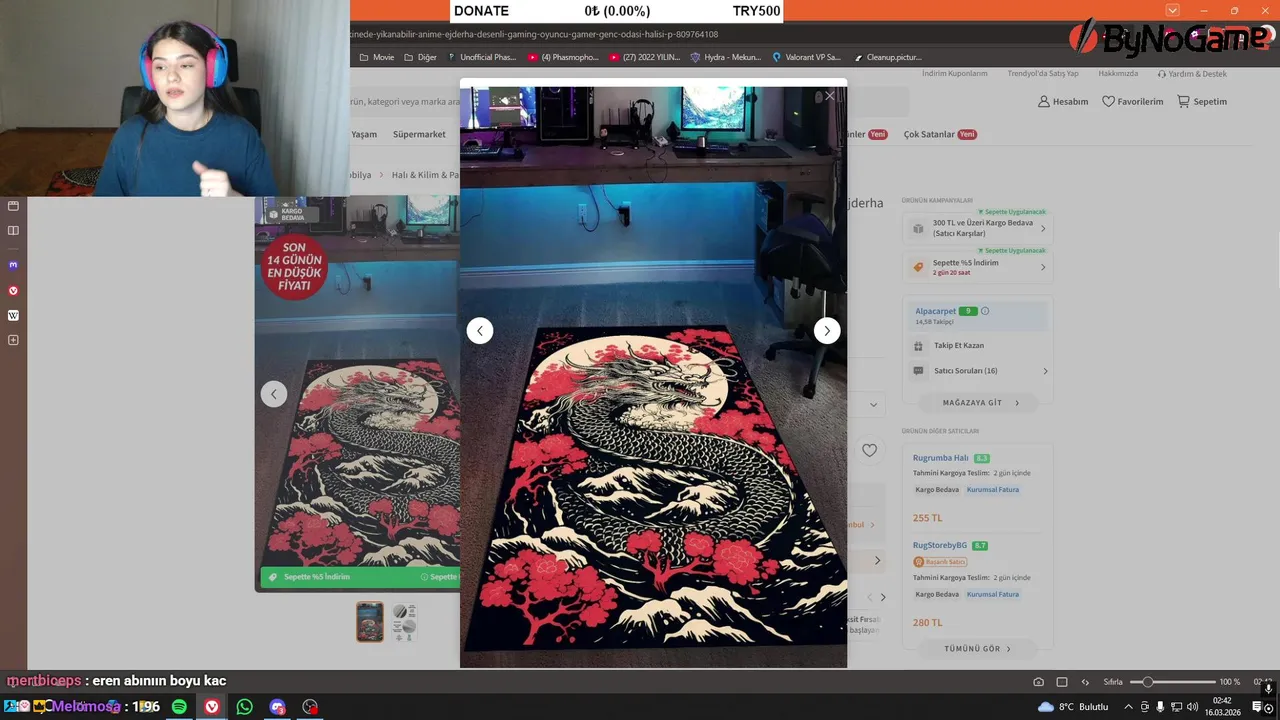The height and width of the screenshot is (720, 1280).
Task: Show hidden system tray icons
Action: coord(1129,707)
